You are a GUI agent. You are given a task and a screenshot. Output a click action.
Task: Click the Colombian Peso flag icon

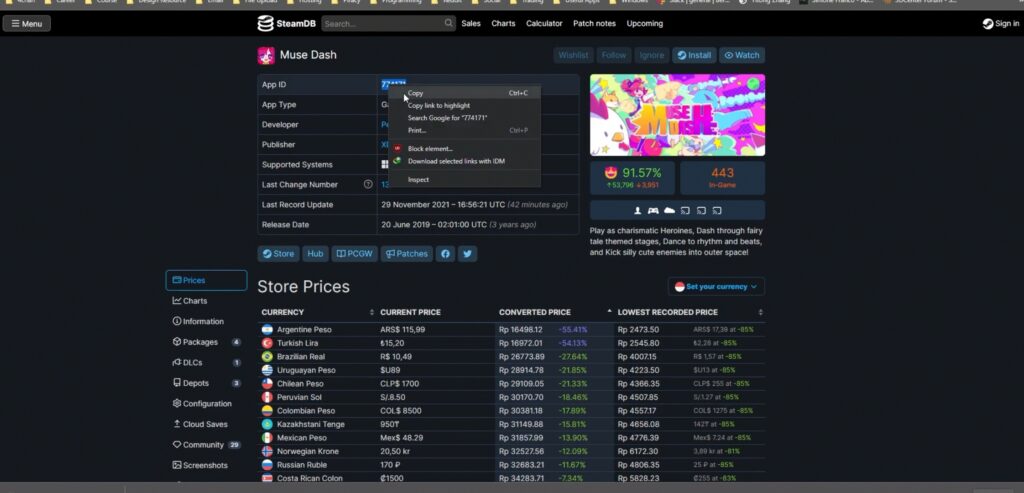[x=267, y=411]
